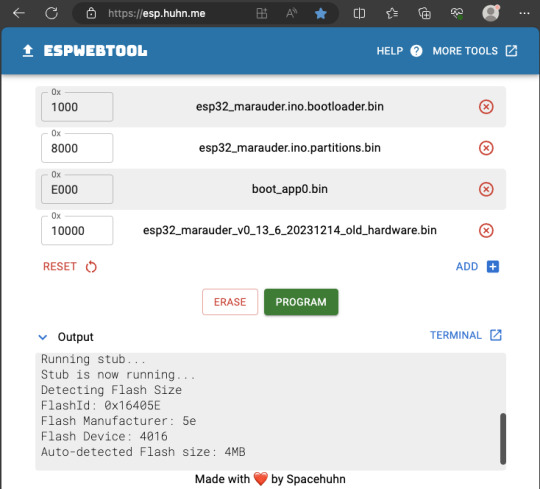Toggle the favorite star for this page

[321, 13]
